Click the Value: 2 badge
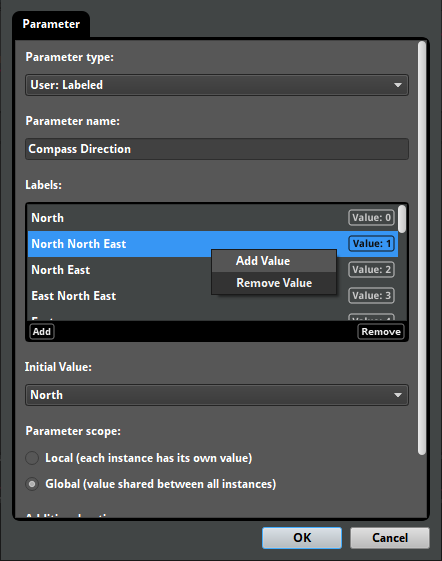 click(x=371, y=270)
